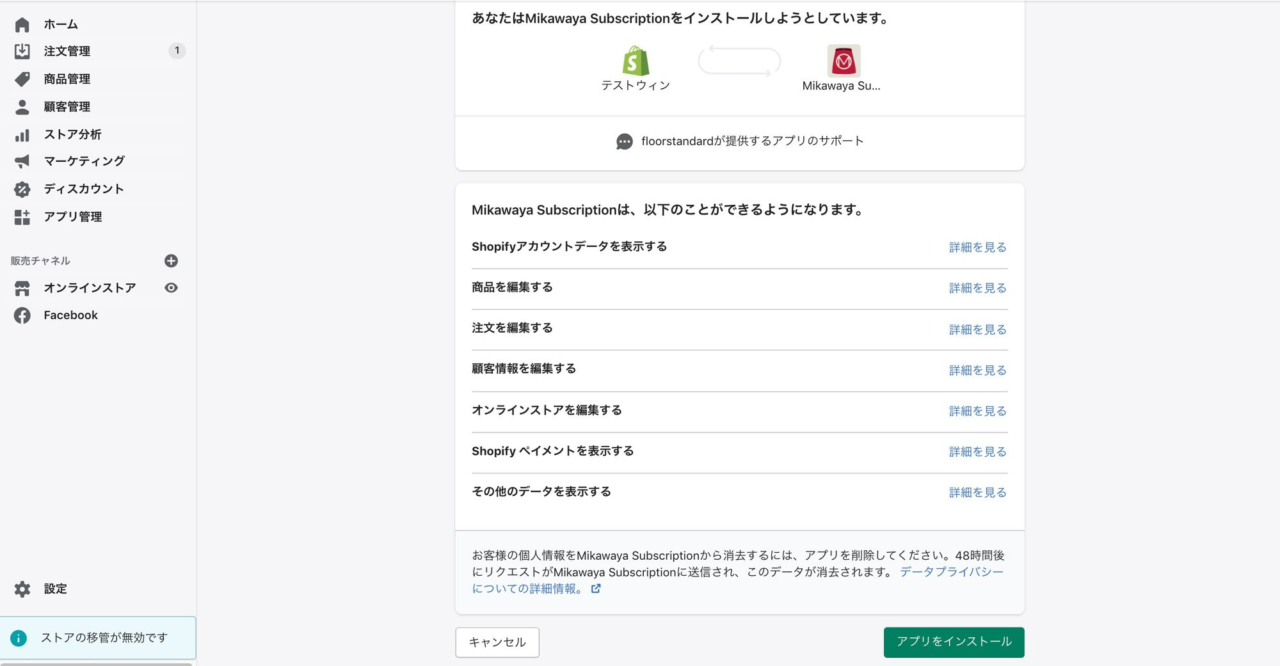
Task: Expand details for 商品を編集する
Action: coord(978,288)
